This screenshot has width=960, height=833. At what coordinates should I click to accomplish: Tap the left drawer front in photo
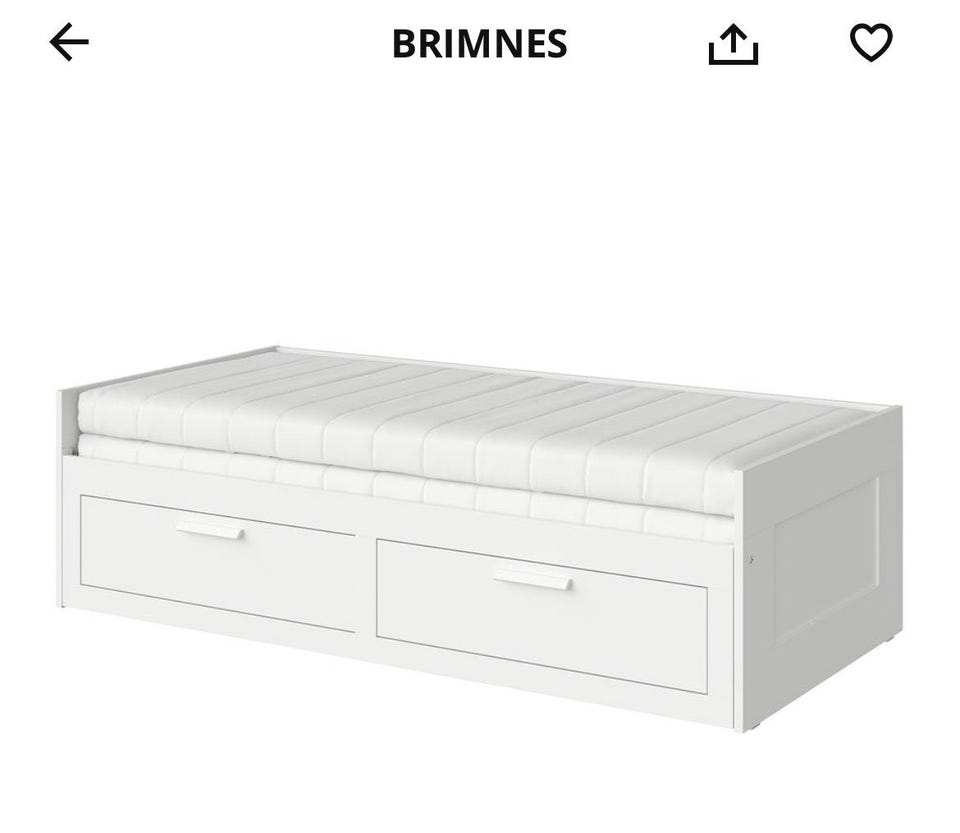coord(217,563)
